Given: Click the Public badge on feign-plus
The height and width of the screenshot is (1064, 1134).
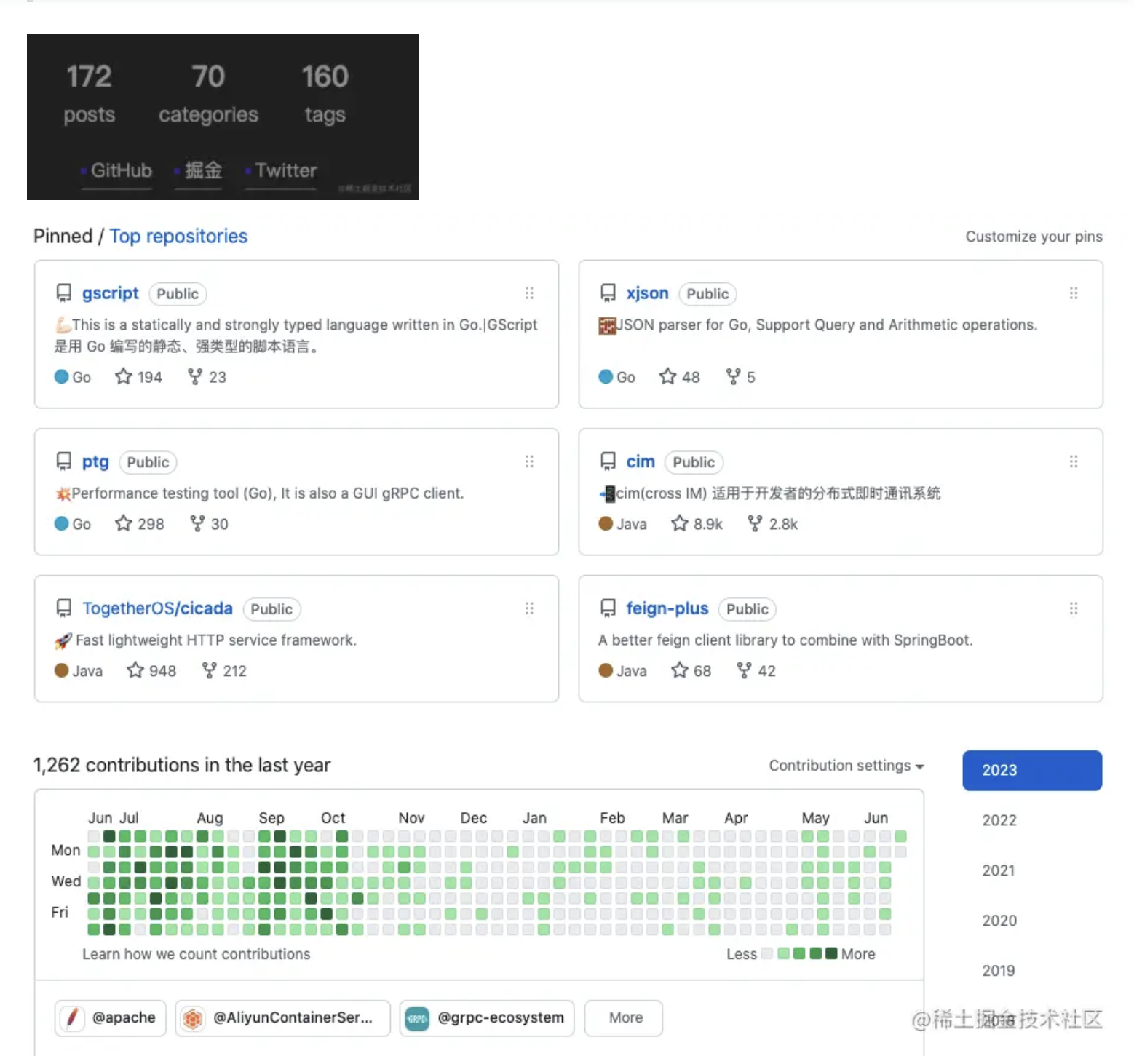Looking at the screenshot, I should point(747,608).
